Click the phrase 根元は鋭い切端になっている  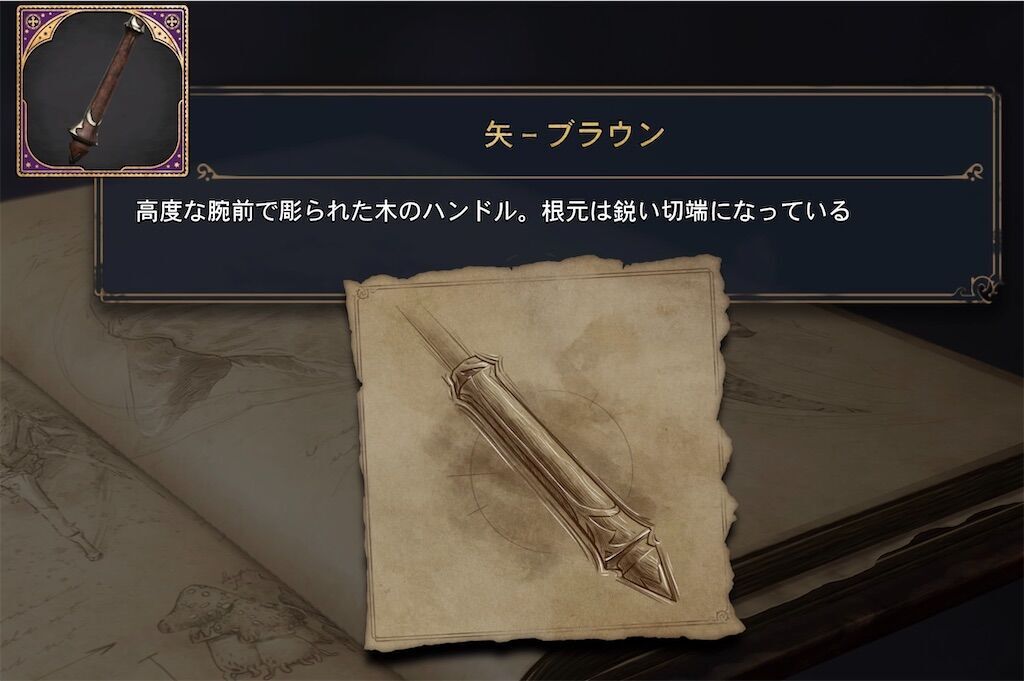point(696,212)
